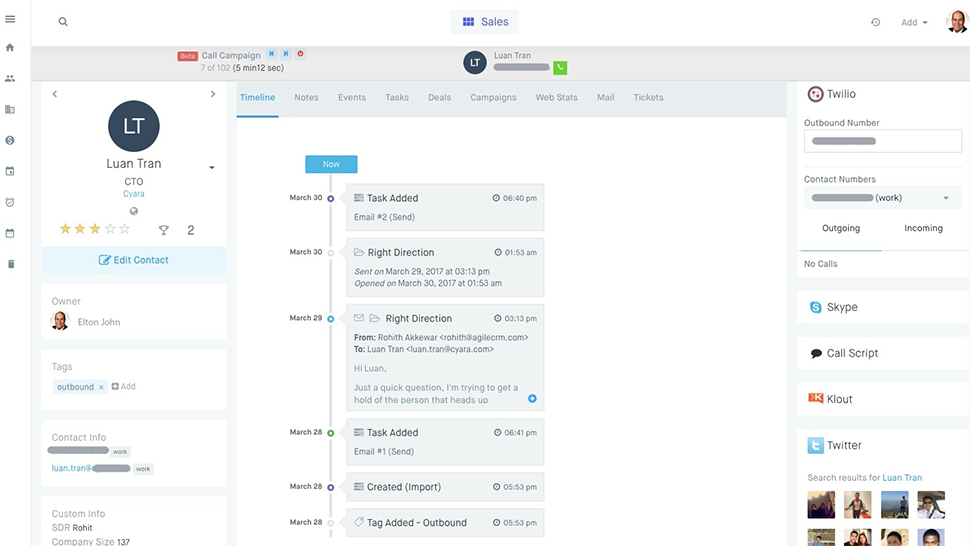The width and height of the screenshot is (970, 546).
Task: Add a new tag
Action: (123, 386)
